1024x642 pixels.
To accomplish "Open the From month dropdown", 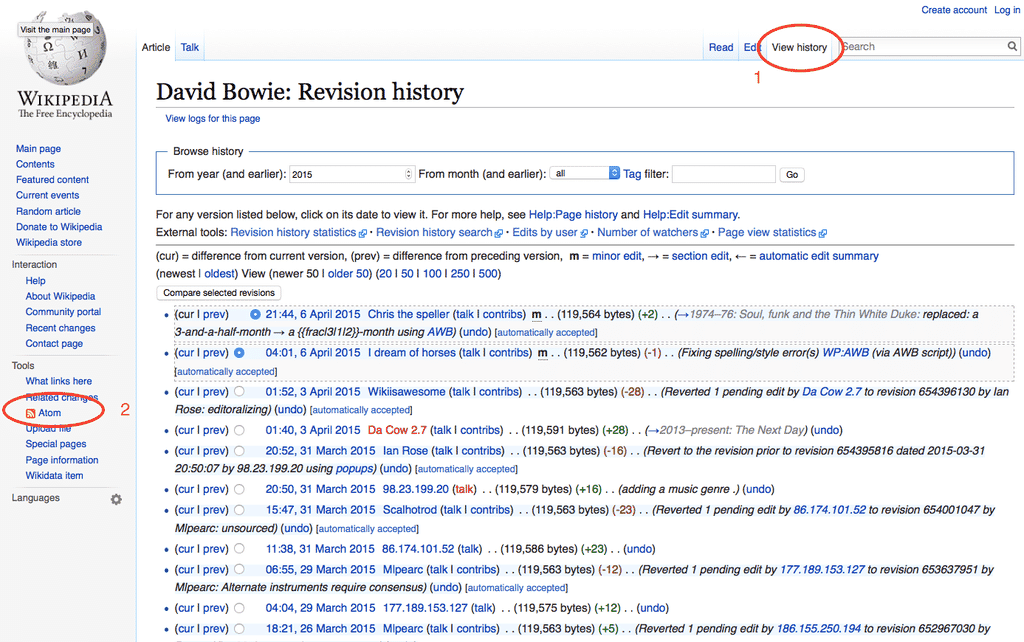I will 584,173.
